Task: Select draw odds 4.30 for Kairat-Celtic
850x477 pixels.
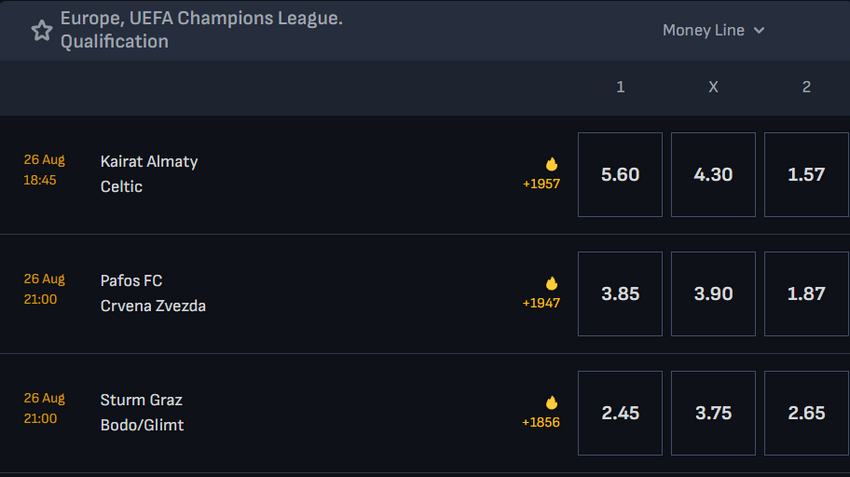Action: pos(713,175)
